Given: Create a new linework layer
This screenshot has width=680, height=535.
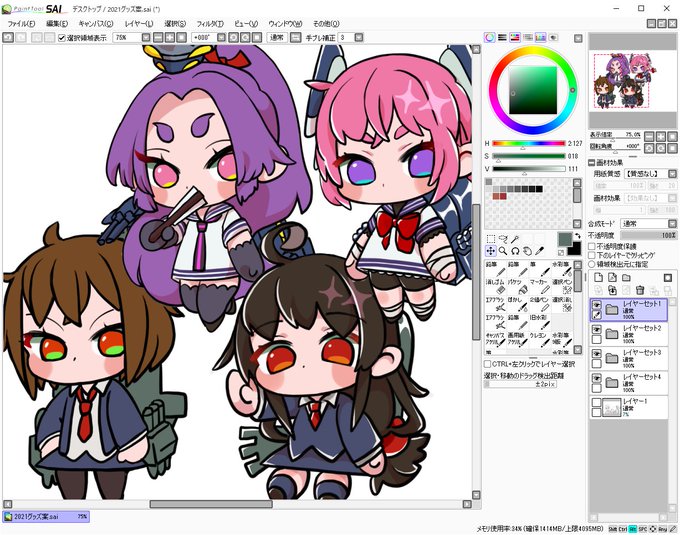Looking at the screenshot, I should pyautogui.click(x=612, y=277).
